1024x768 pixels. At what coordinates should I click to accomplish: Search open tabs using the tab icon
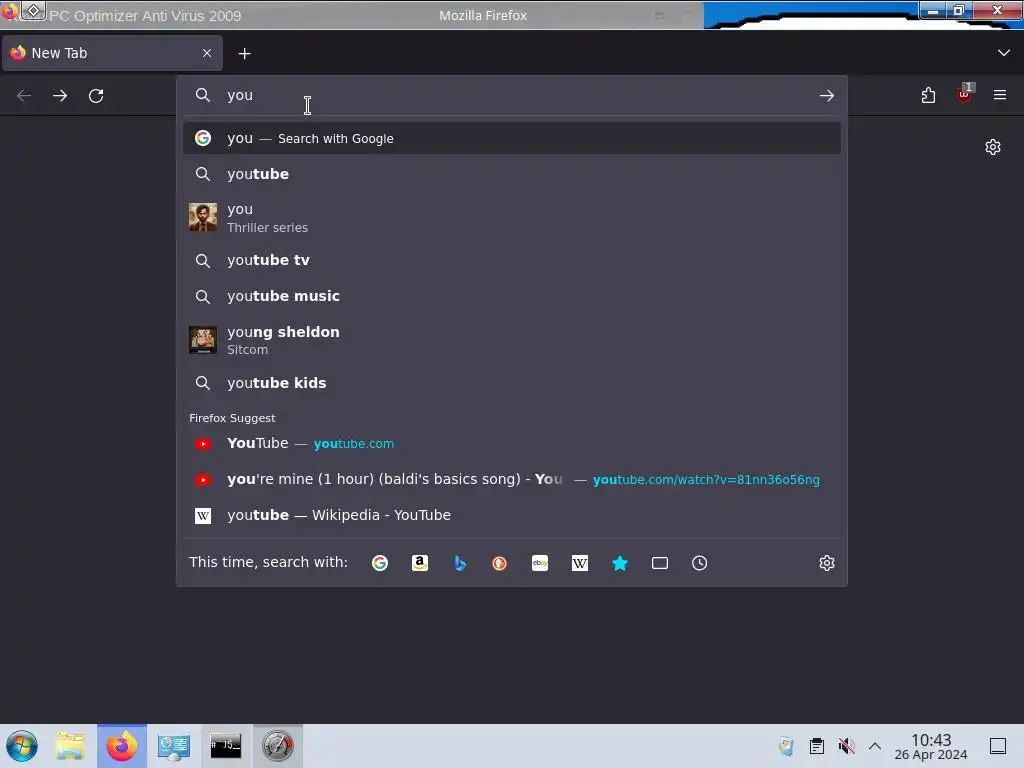point(660,563)
